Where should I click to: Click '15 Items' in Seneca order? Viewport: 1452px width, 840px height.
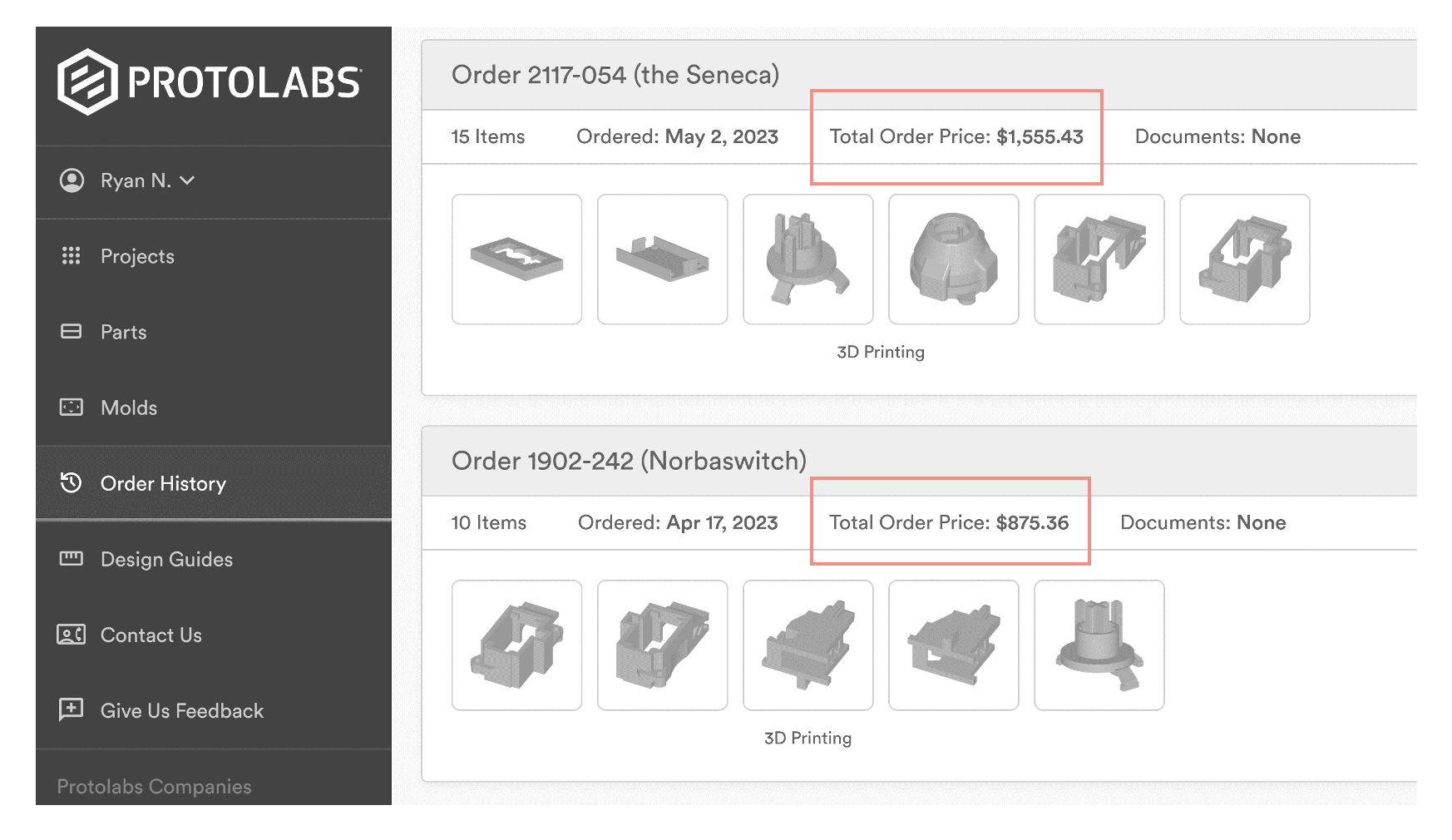tap(488, 136)
